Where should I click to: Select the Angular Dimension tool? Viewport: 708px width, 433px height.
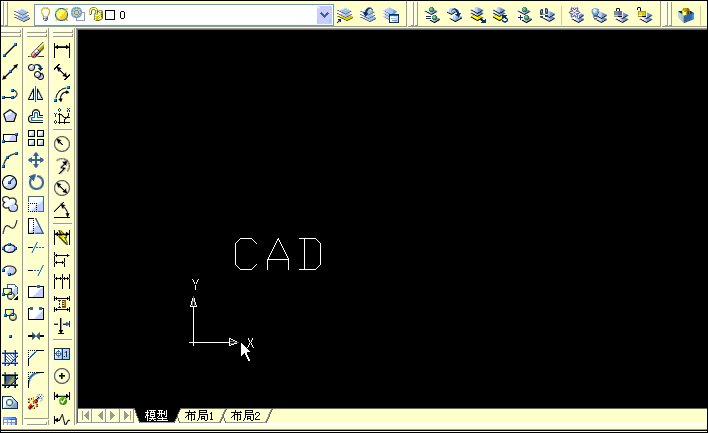(62, 210)
